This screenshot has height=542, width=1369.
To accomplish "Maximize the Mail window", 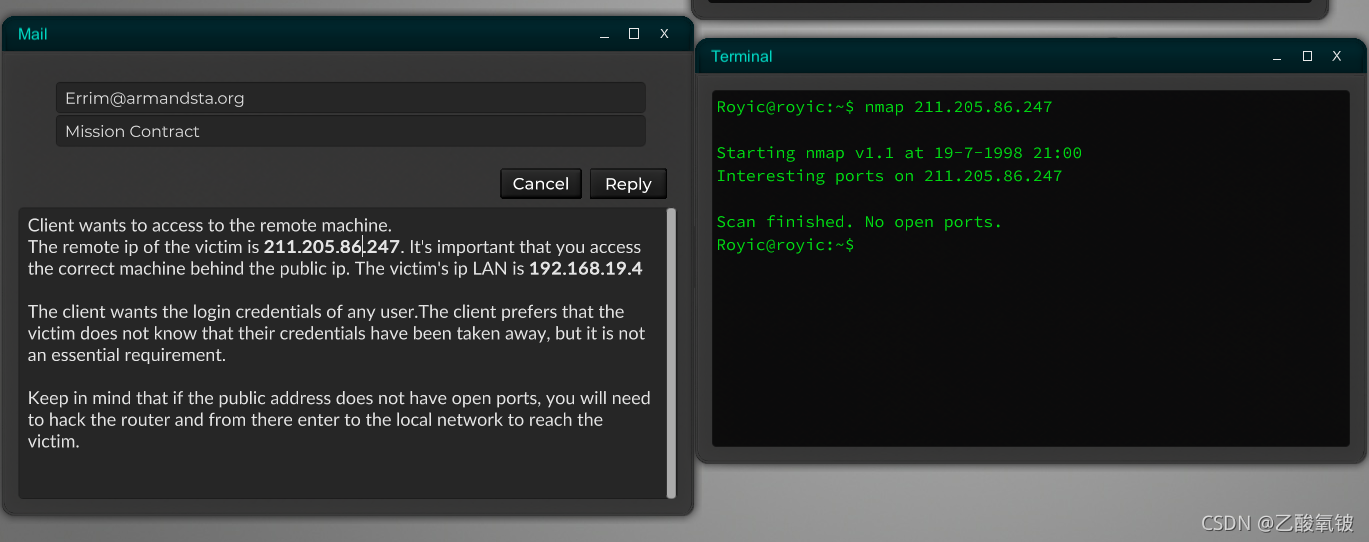I will [634, 34].
